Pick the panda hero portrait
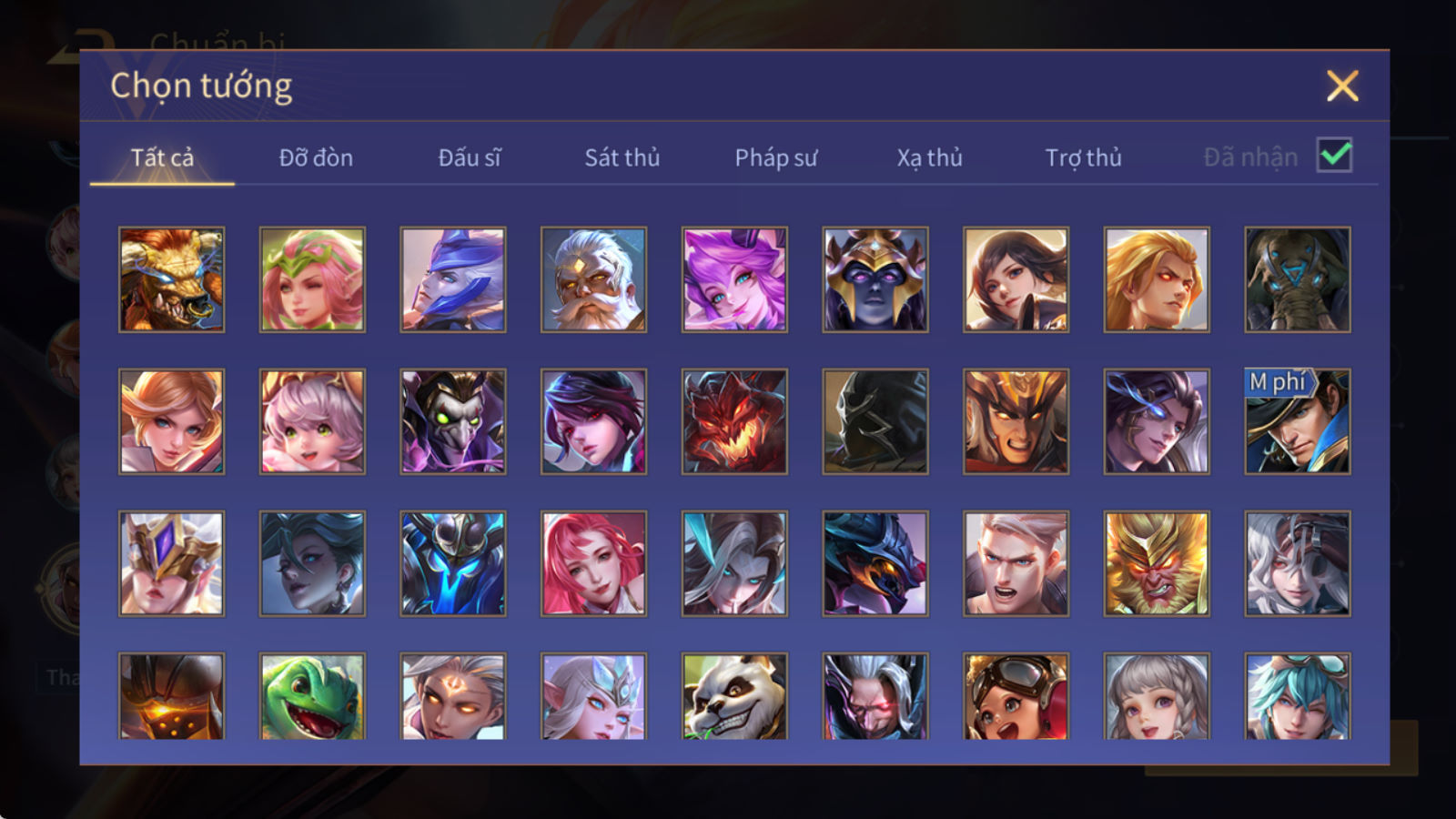This screenshot has width=1456, height=819. [734, 696]
